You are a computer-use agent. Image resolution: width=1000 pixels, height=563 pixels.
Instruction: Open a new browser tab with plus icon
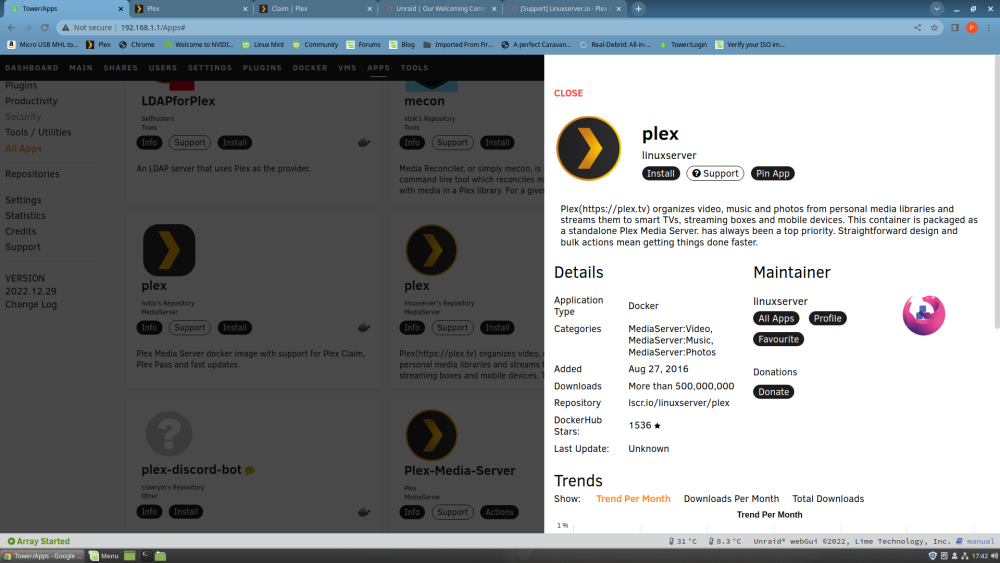tap(638, 9)
